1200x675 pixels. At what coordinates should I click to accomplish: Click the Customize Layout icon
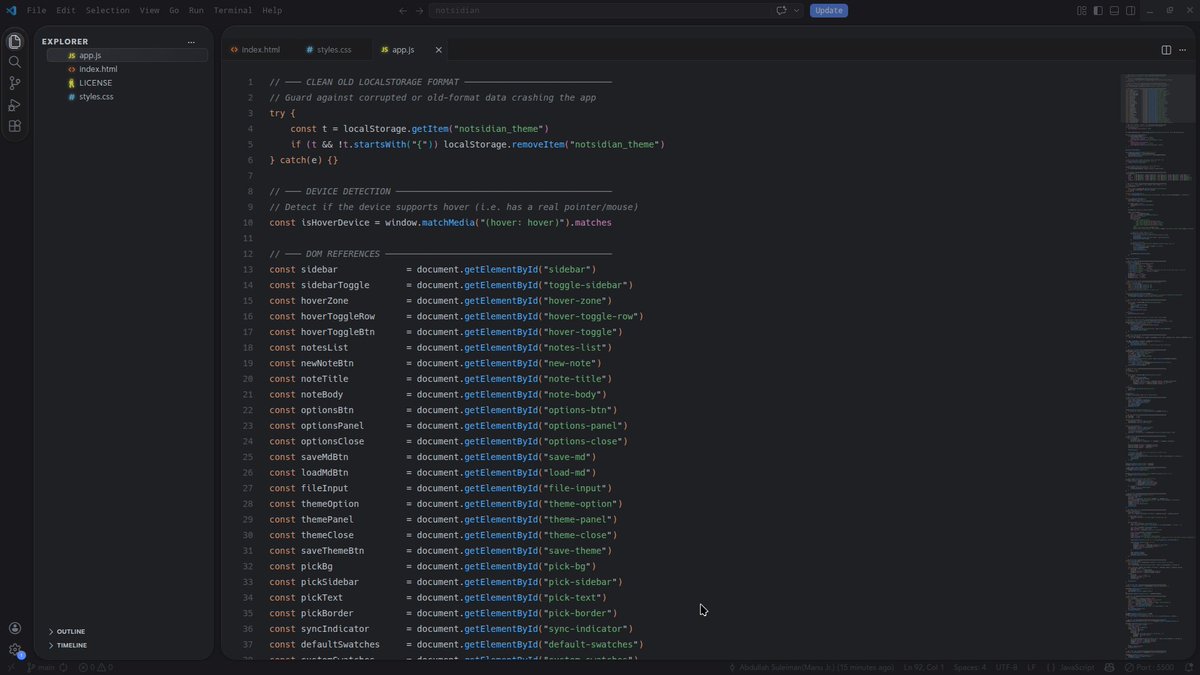[x=1082, y=10]
